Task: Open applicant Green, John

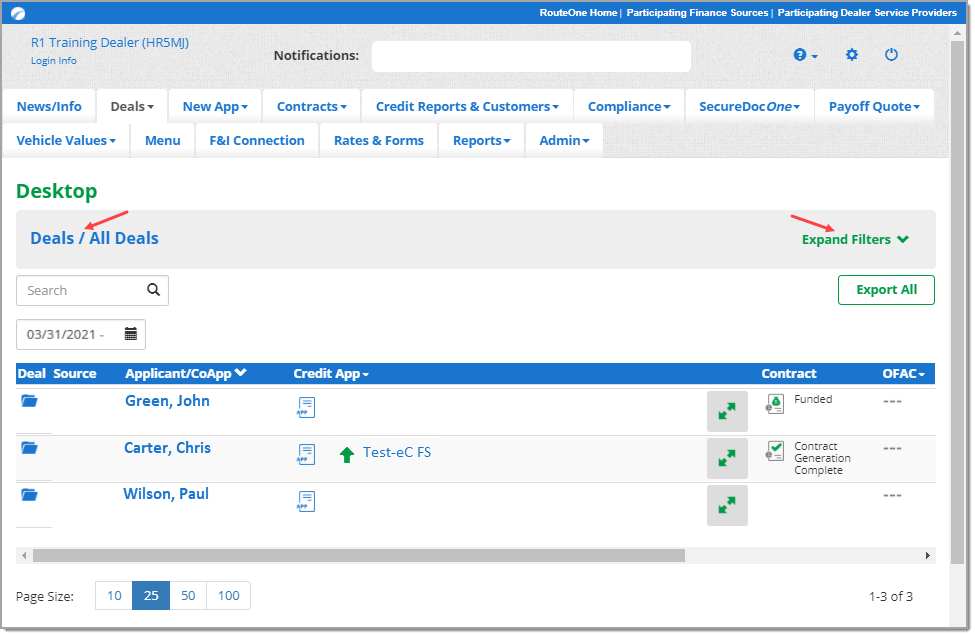Action: [167, 401]
